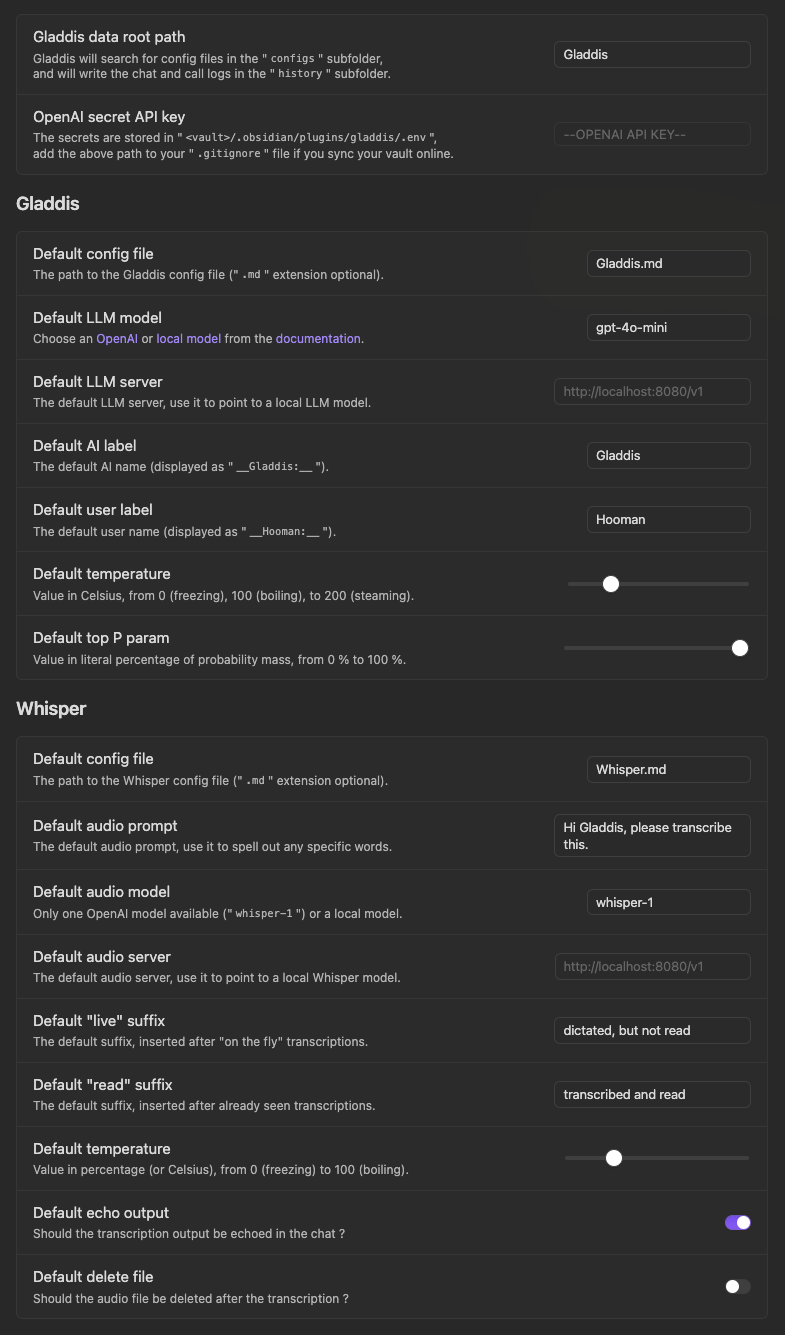The width and height of the screenshot is (785, 1335).
Task: Click the local model link
Action: (x=188, y=339)
